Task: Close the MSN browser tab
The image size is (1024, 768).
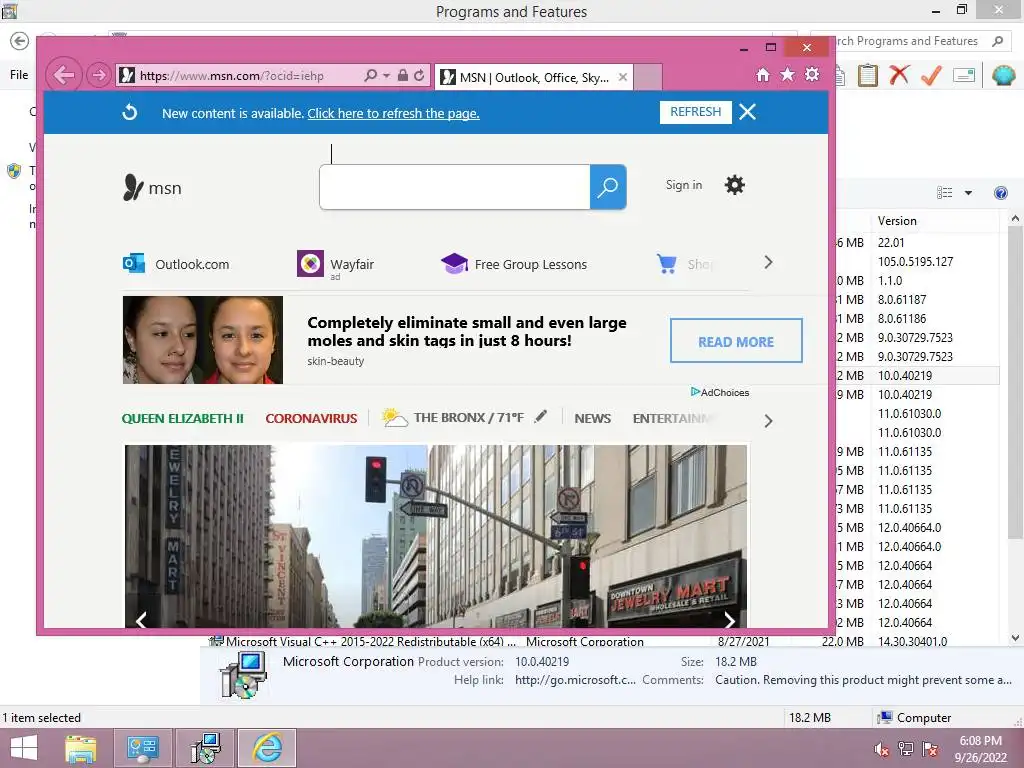Action: (x=623, y=77)
